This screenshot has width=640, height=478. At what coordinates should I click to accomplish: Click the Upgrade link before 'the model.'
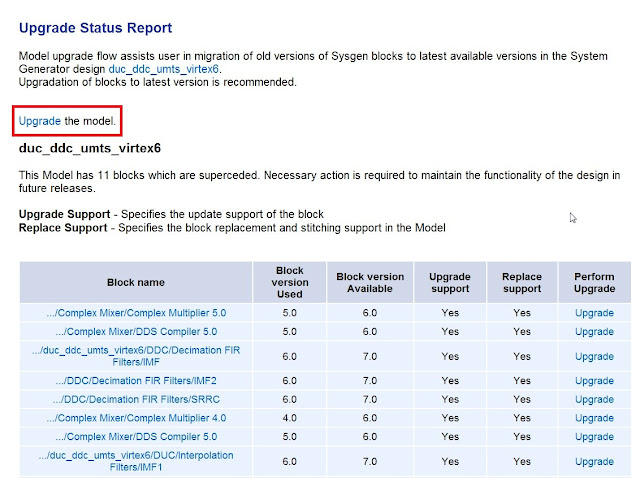(40, 121)
